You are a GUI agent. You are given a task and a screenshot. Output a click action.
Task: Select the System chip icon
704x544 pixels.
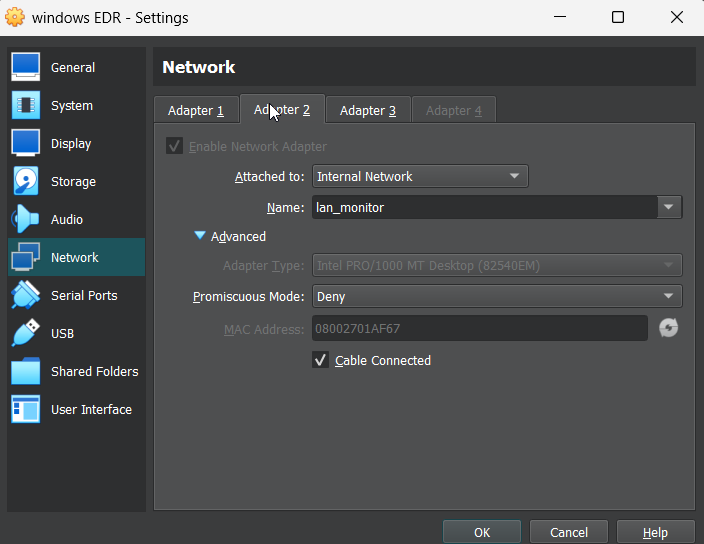(x=26, y=105)
